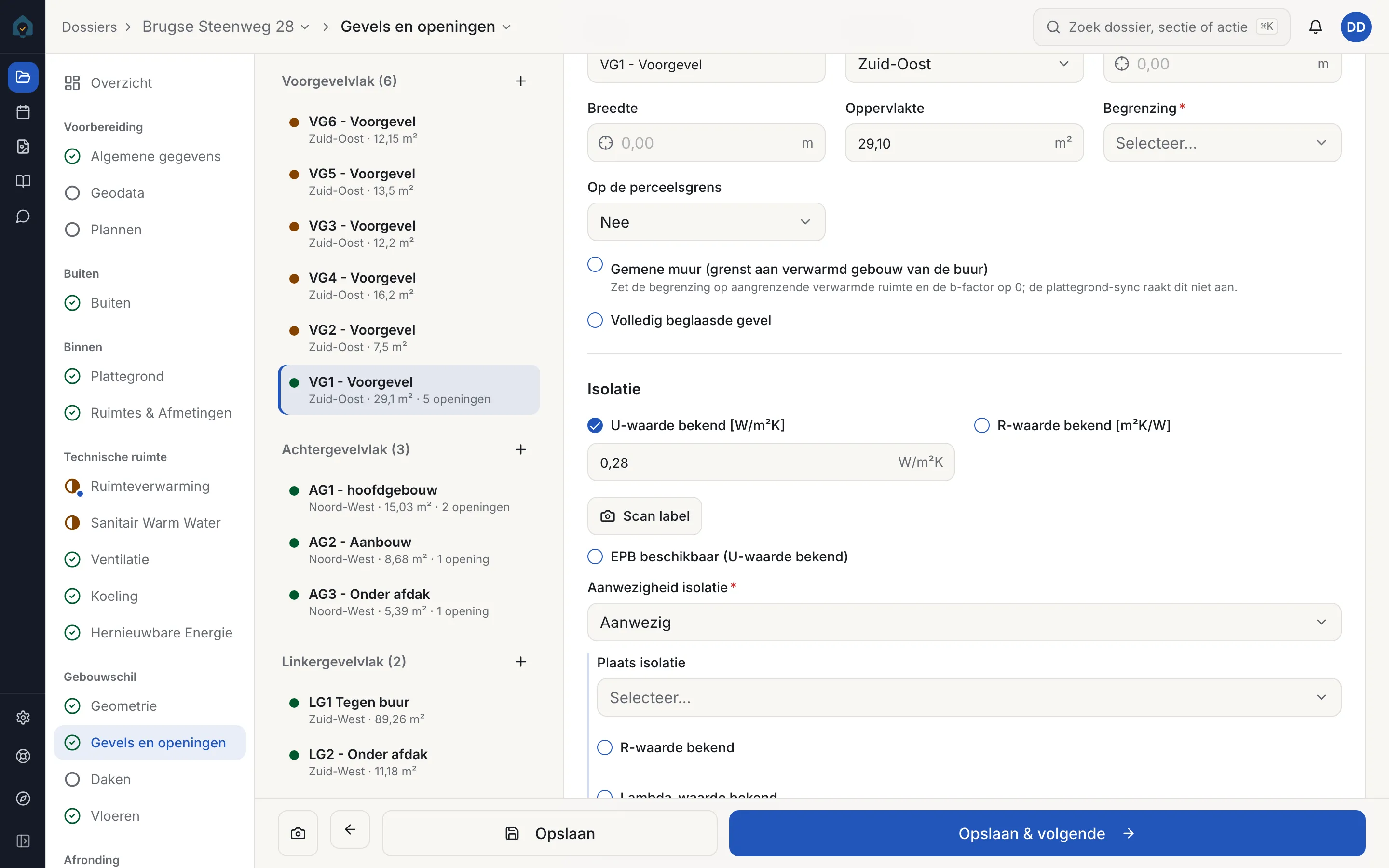Click the Opslaan button
This screenshot has height=868, width=1389.
[x=550, y=833]
